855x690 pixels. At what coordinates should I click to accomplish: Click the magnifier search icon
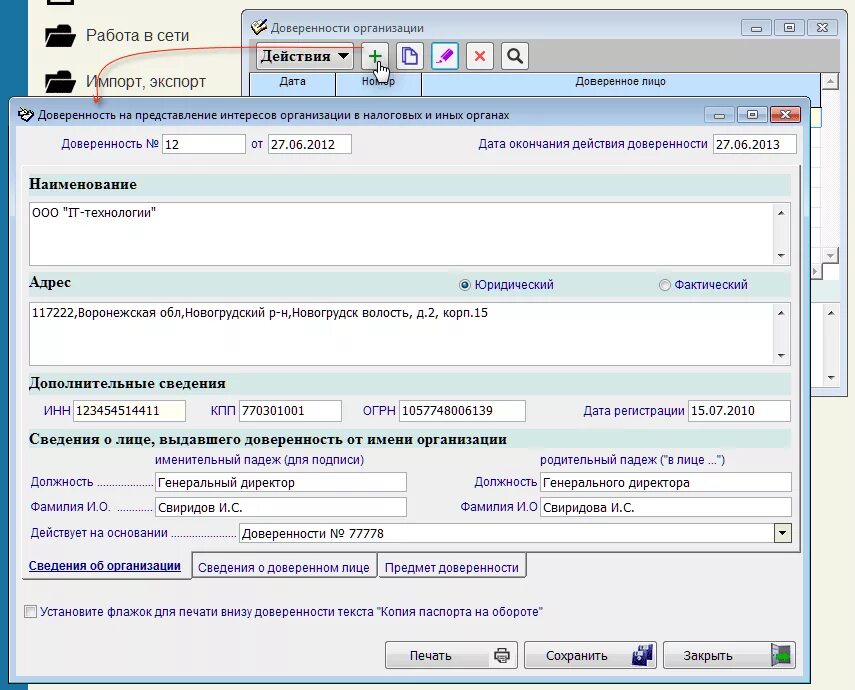(515, 56)
